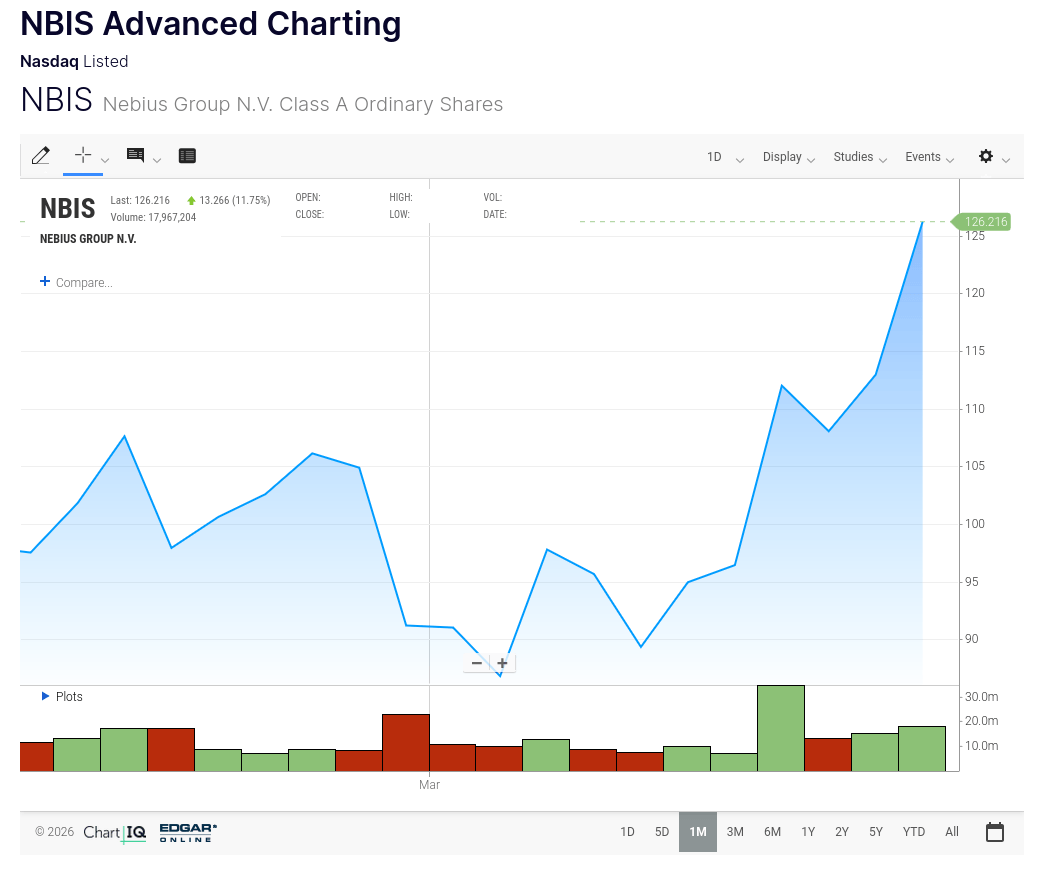The width and height of the screenshot is (1042, 870).
Task: Open the data table view icon
Action: pos(187,156)
